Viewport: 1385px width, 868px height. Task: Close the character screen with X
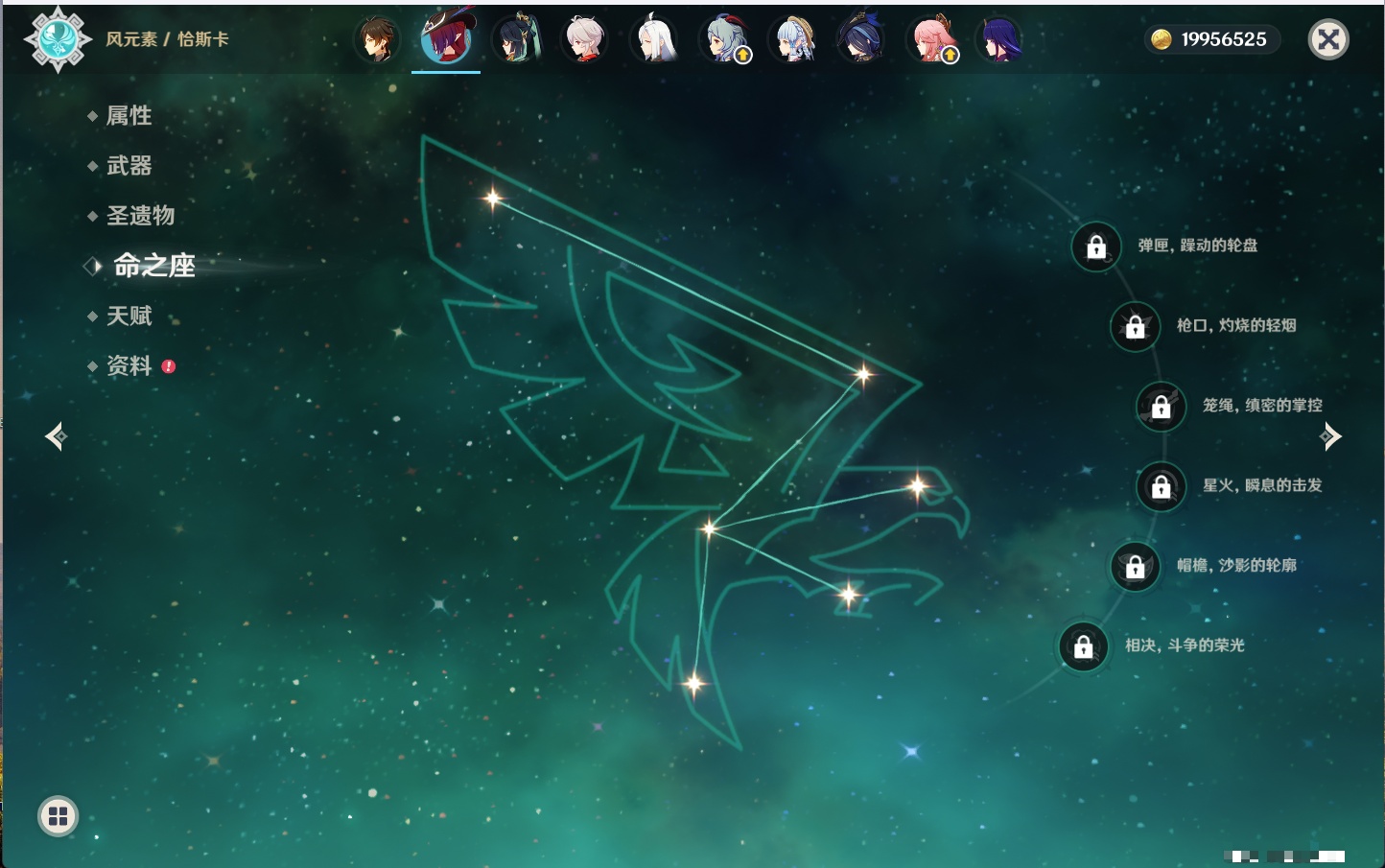1328,39
